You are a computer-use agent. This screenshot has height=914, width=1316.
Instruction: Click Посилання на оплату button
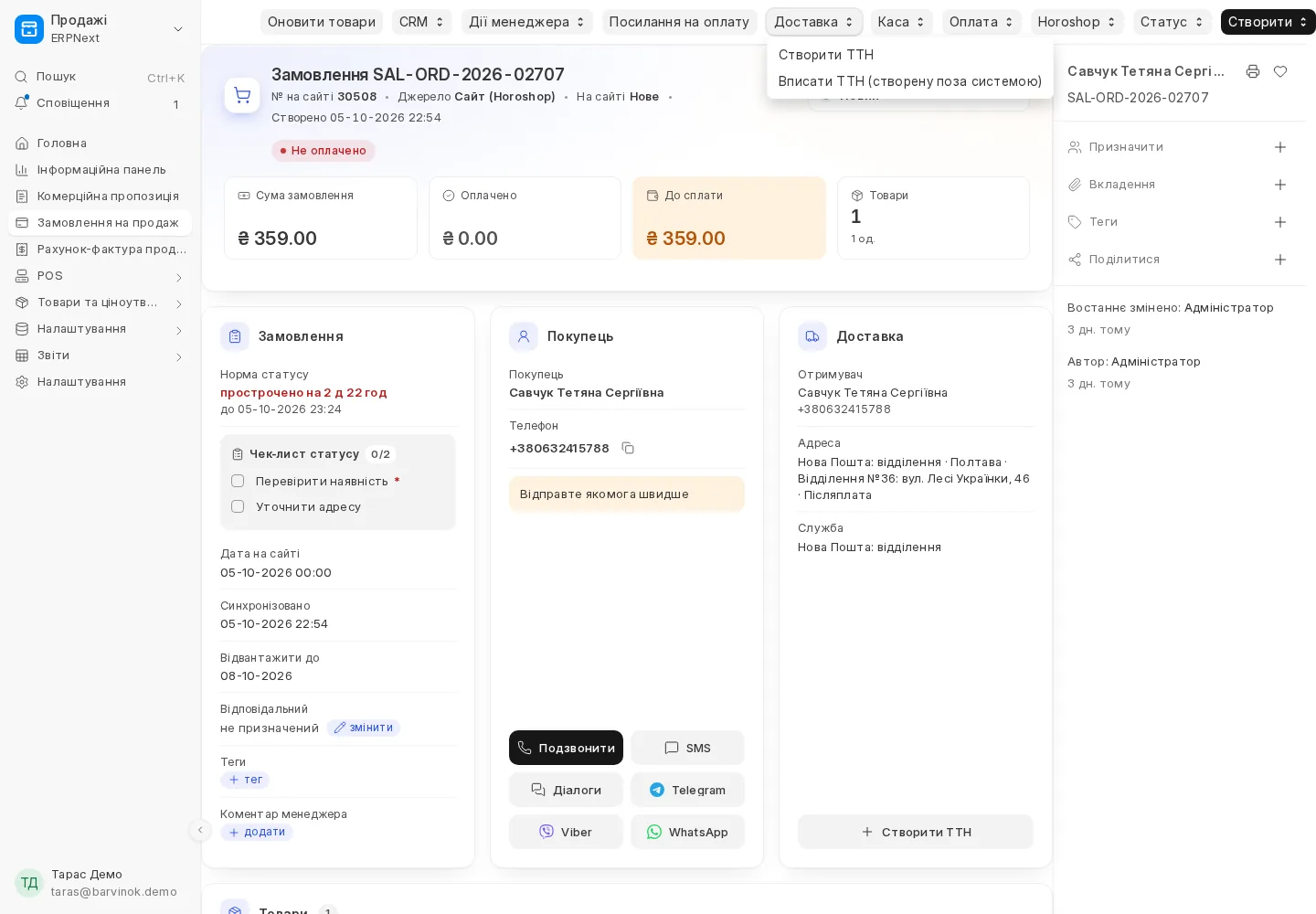pos(679,22)
